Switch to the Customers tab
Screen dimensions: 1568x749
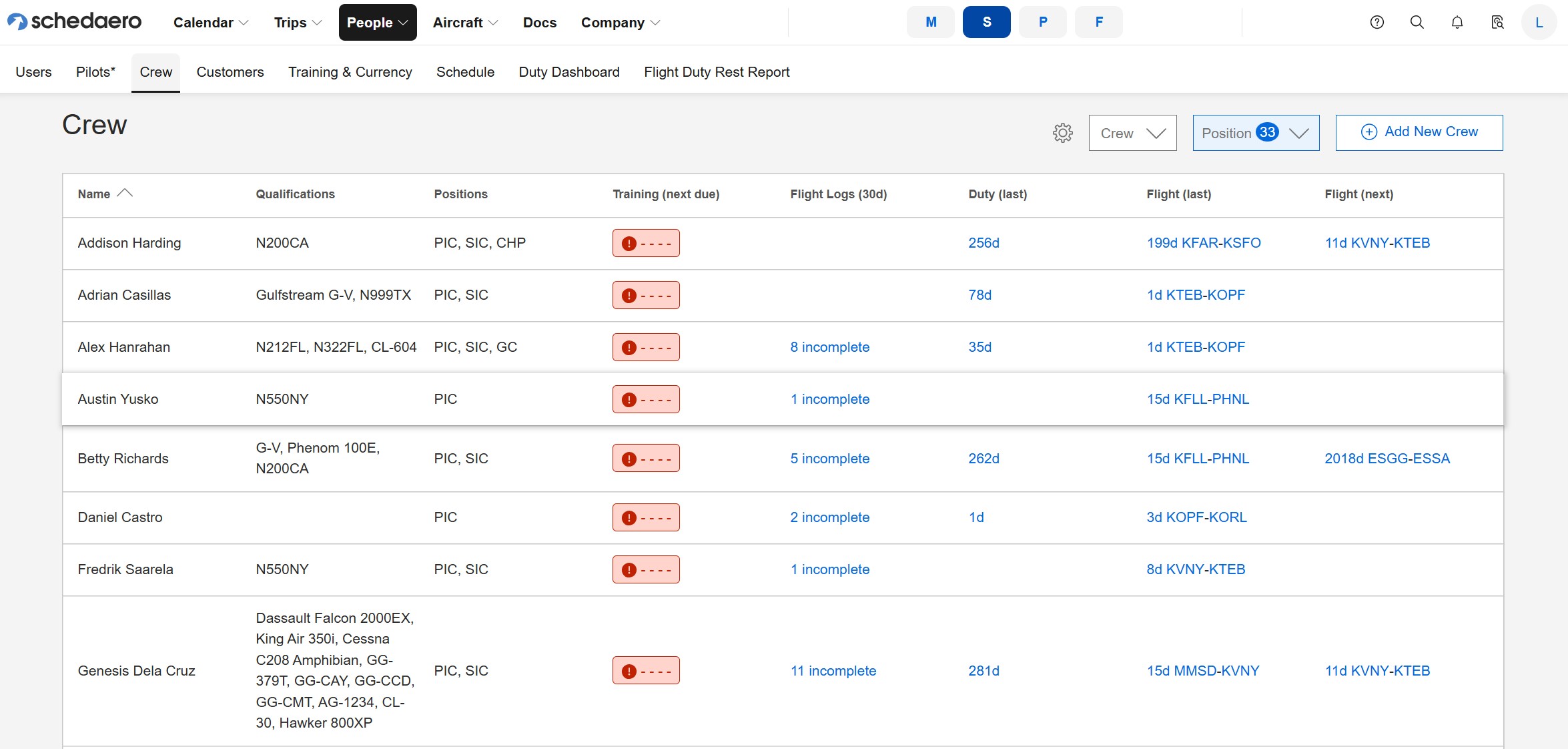point(230,72)
